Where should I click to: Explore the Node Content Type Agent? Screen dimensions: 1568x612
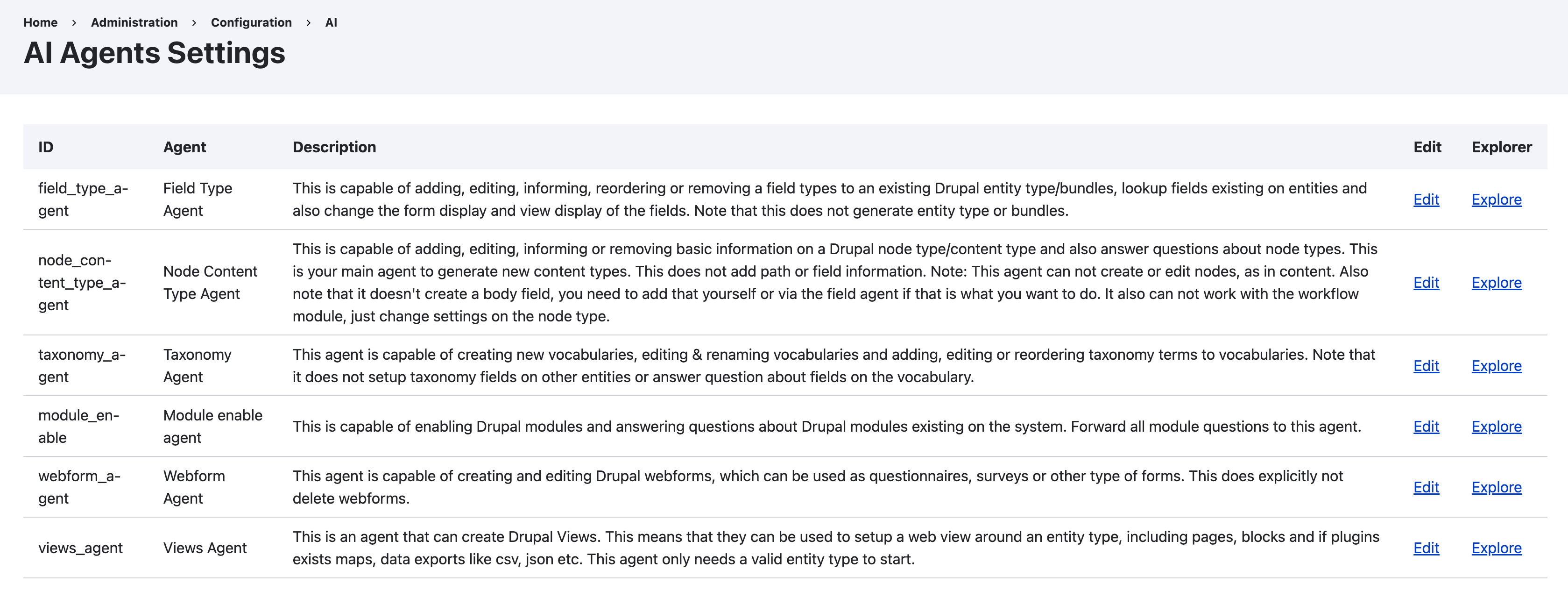1496,283
